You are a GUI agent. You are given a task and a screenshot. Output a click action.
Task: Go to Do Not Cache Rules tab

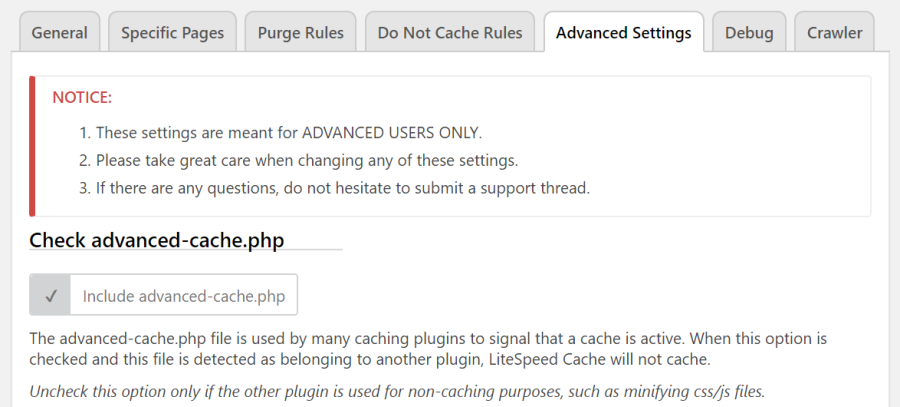(450, 32)
